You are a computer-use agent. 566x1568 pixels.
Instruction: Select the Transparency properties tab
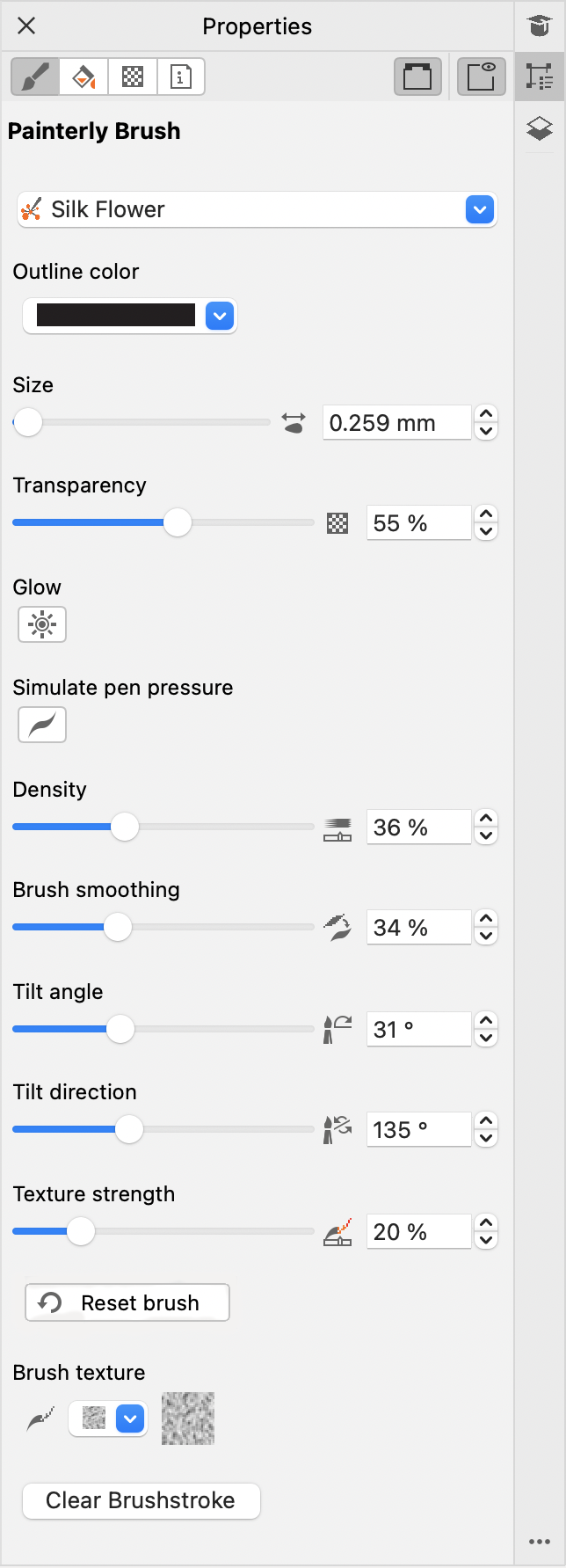(133, 77)
